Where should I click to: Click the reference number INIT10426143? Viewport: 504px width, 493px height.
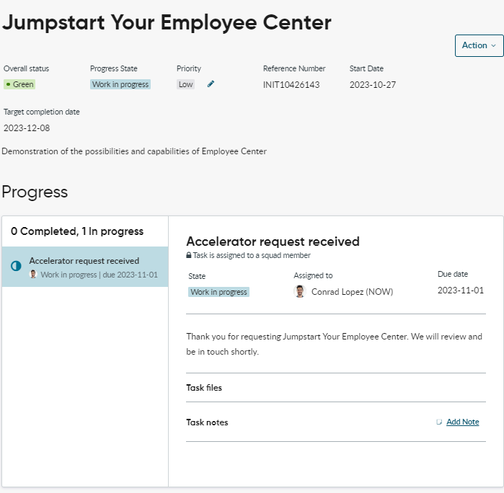click(x=291, y=85)
